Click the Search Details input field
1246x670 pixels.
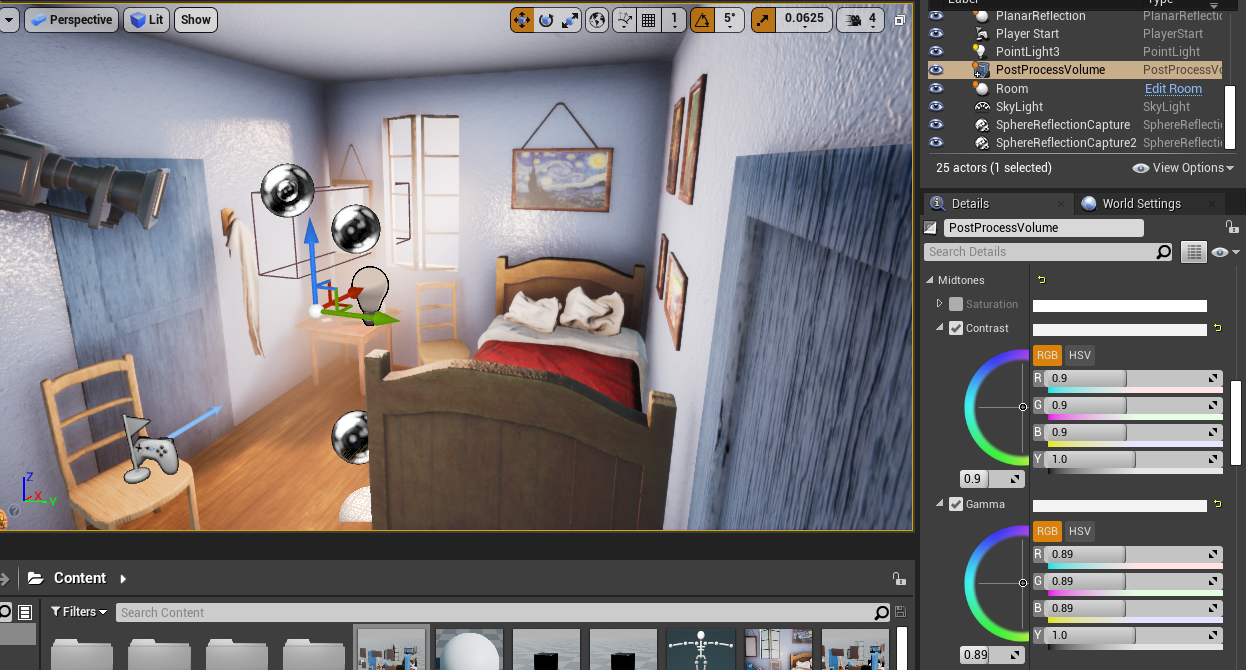click(x=1048, y=252)
